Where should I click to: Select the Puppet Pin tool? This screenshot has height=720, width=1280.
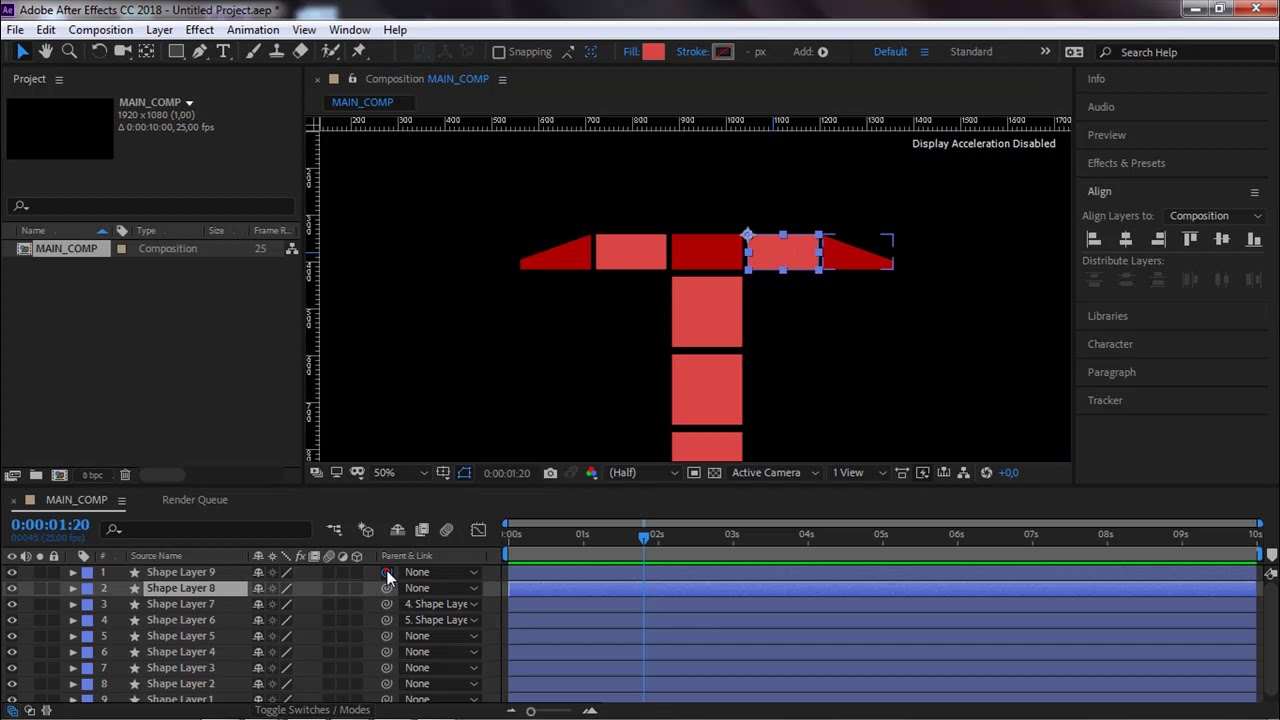[x=359, y=52]
